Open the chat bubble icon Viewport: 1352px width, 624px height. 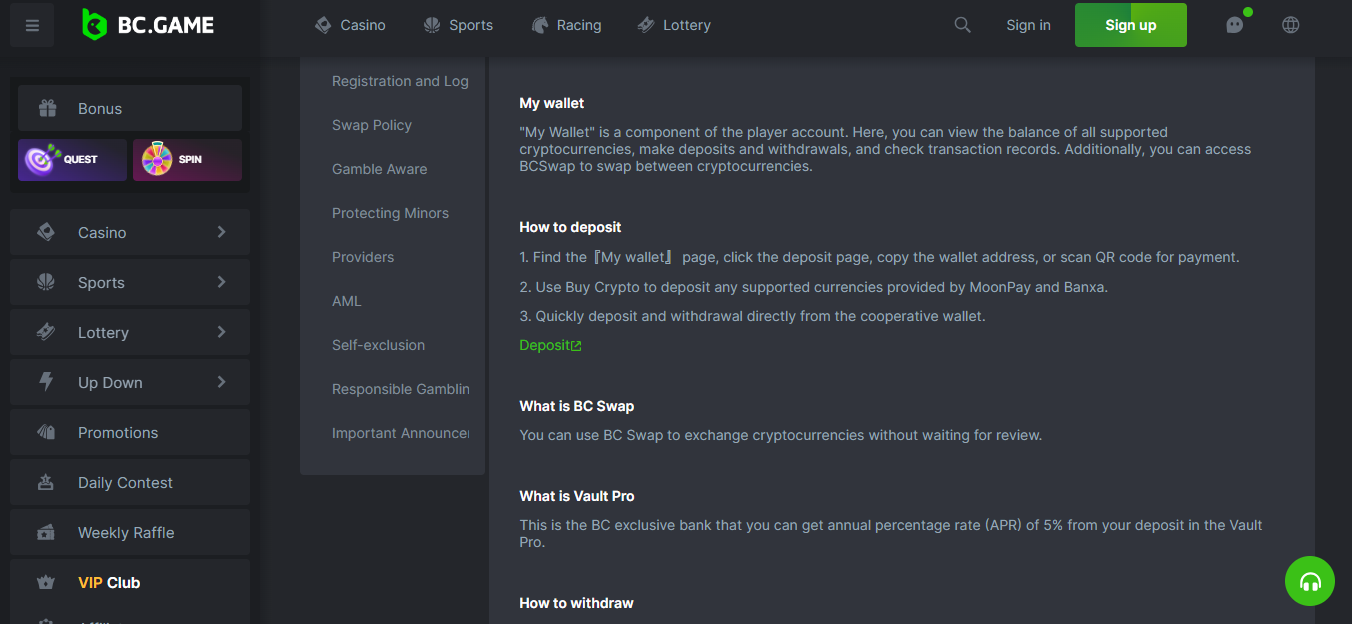pyautogui.click(x=1235, y=25)
